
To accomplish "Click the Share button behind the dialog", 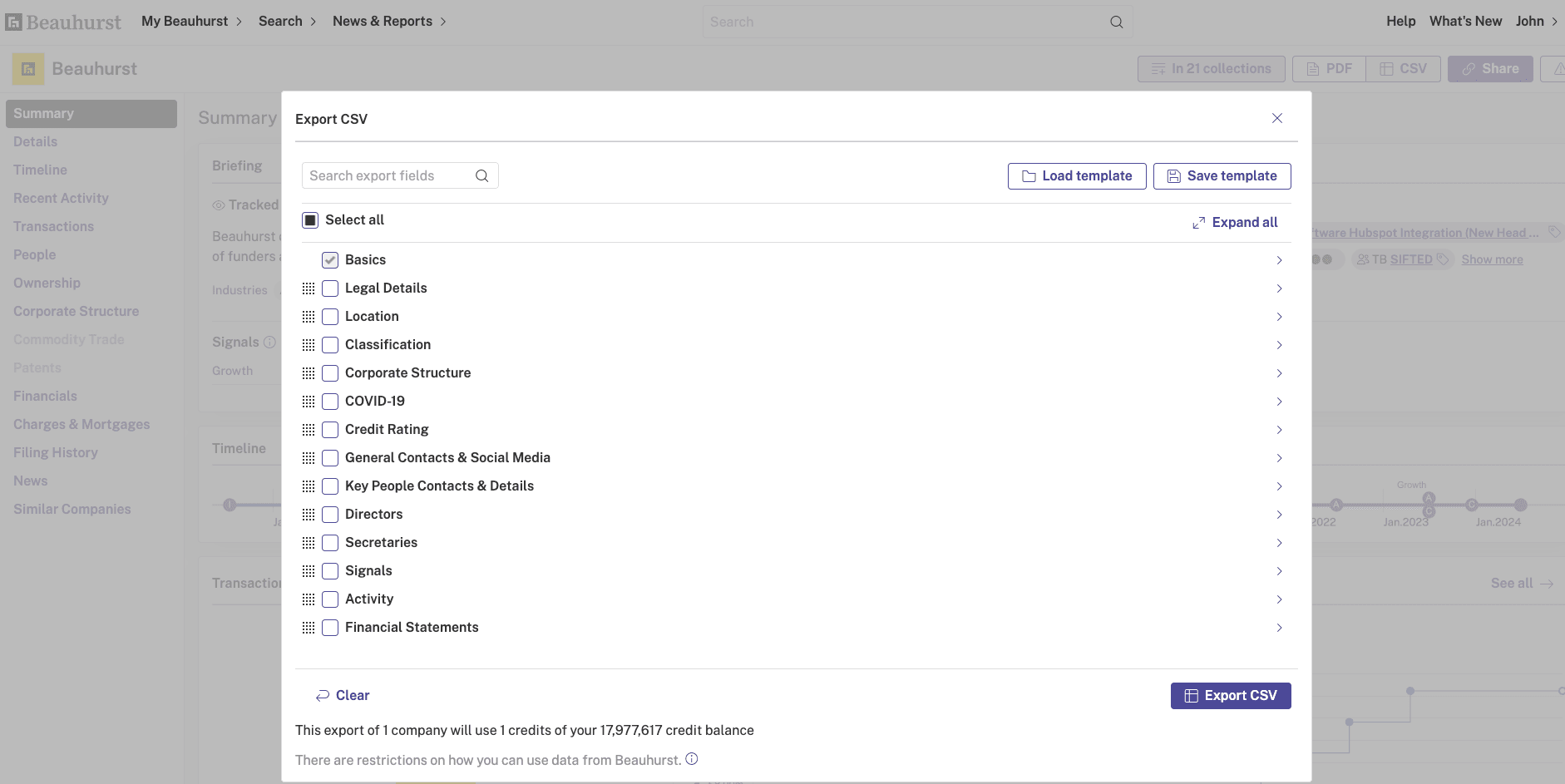I will 1490,69.
